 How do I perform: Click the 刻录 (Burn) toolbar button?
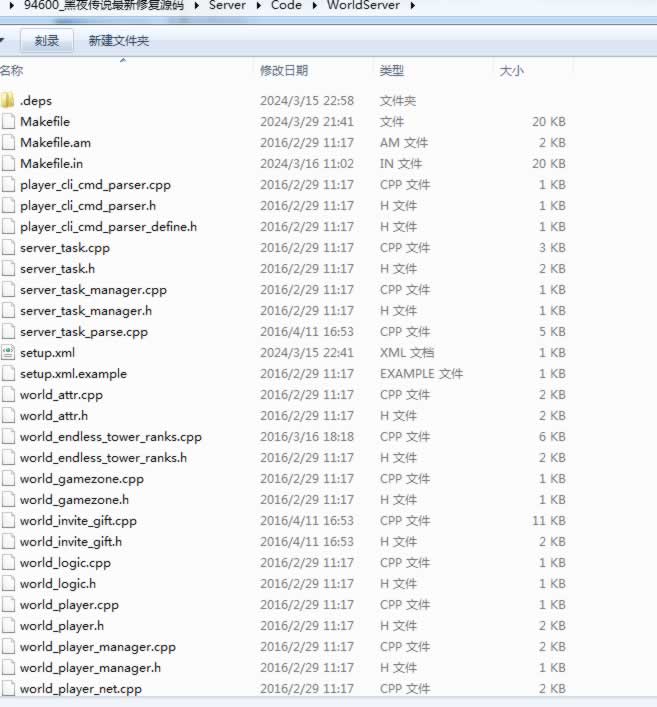47,41
